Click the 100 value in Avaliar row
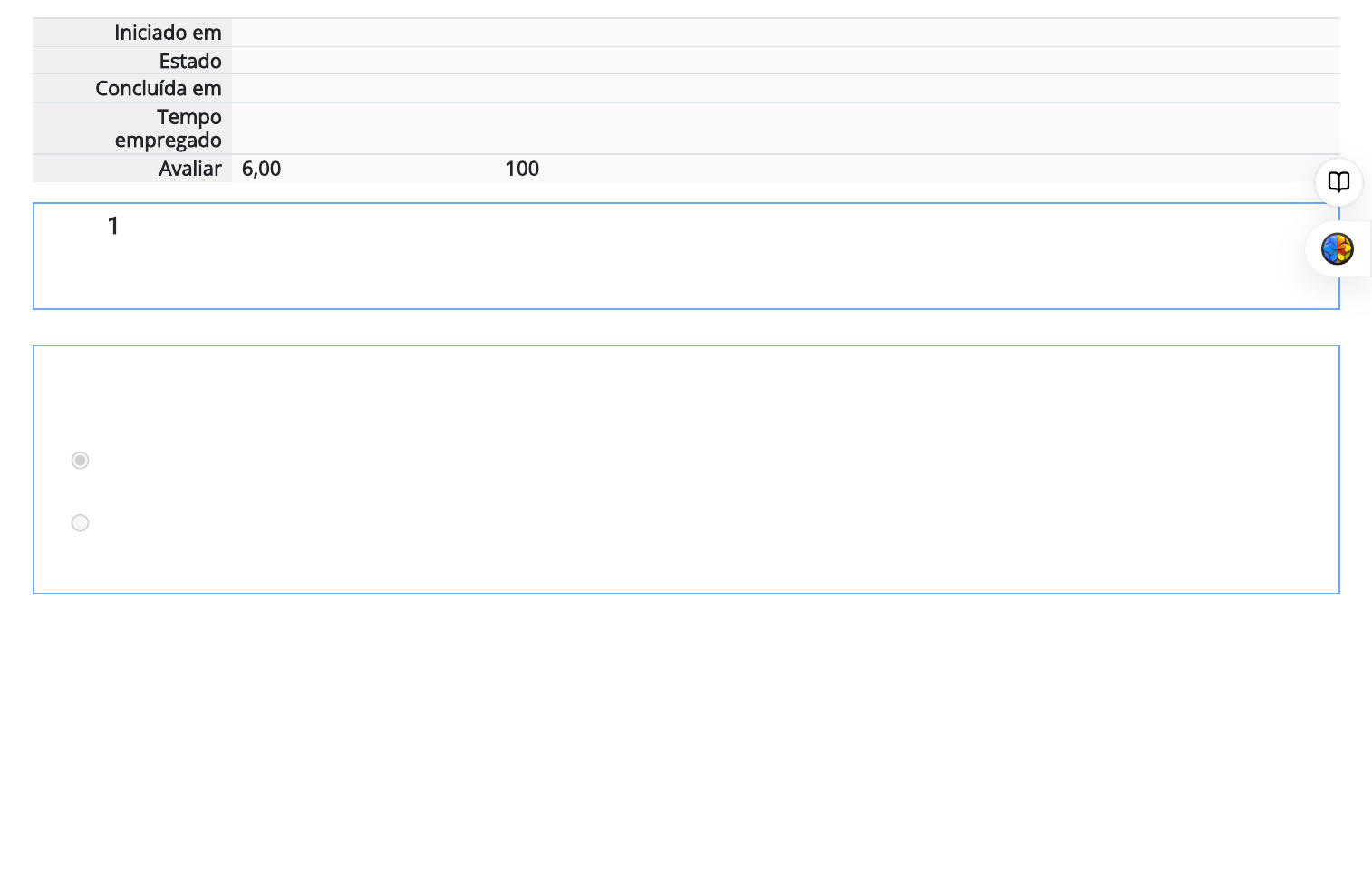 click(x=522, y=169)
